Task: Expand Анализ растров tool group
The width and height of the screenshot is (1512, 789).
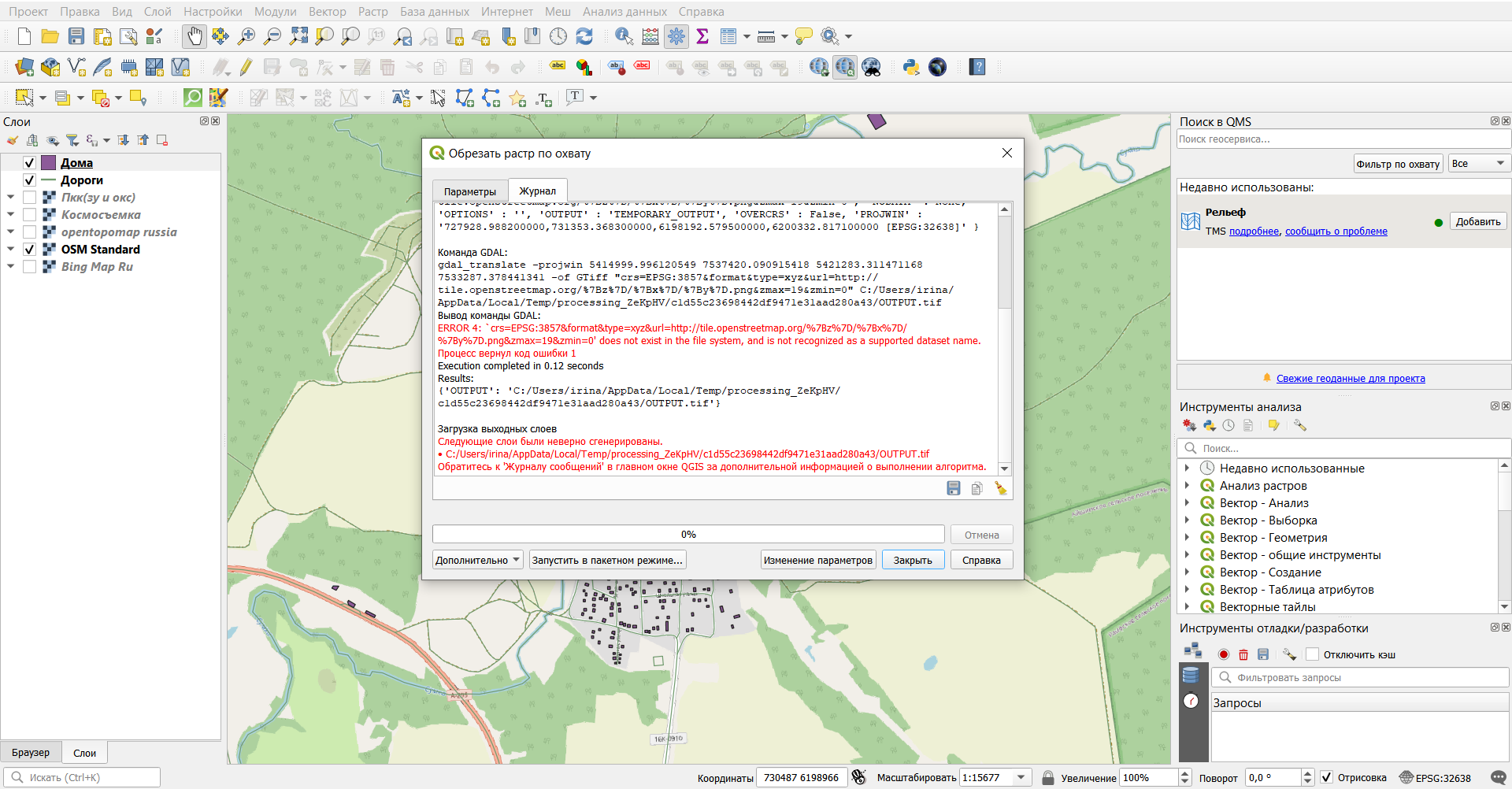Action: coord(1187,486)
